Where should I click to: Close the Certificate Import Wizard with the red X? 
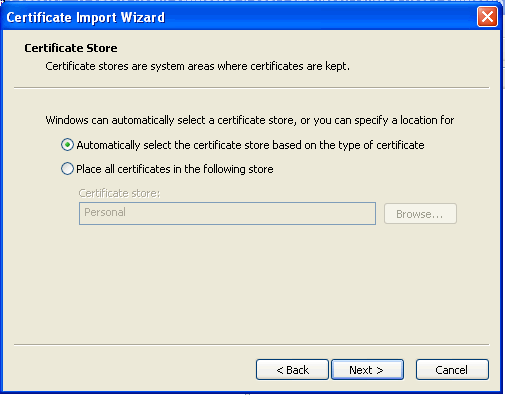[x=487, y=17]
